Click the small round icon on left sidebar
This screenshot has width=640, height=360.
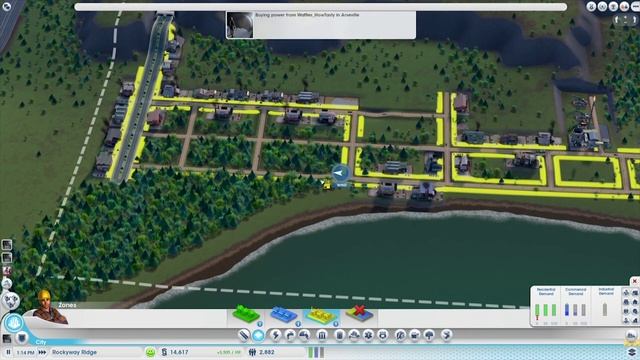point(7,283)
